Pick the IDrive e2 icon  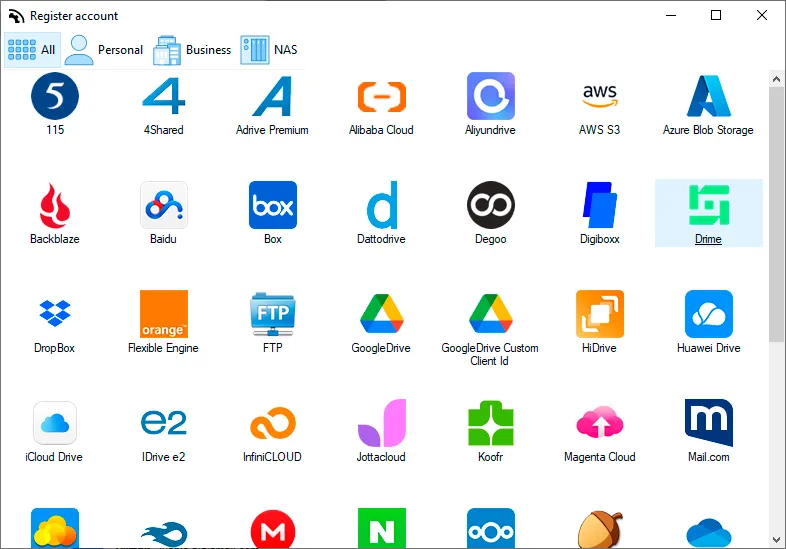[x=163, y=423]
